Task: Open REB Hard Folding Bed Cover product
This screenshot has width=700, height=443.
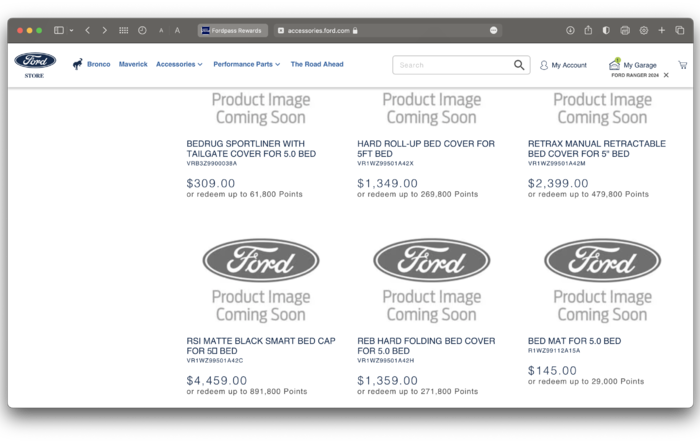Action: 426,346
